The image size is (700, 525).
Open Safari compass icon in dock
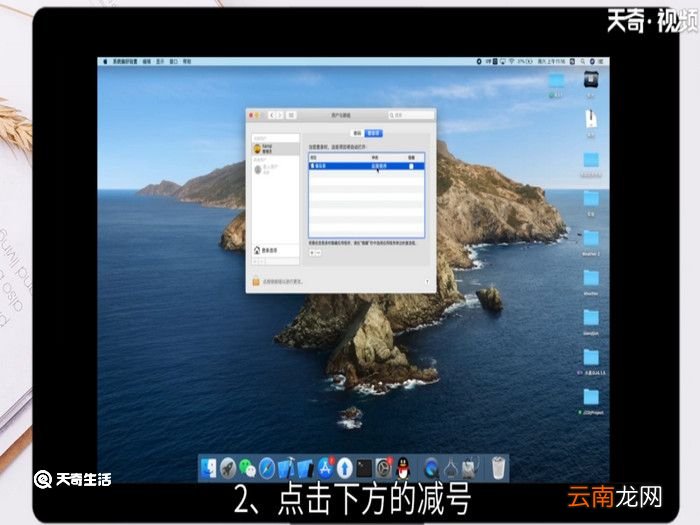[267, 468]
